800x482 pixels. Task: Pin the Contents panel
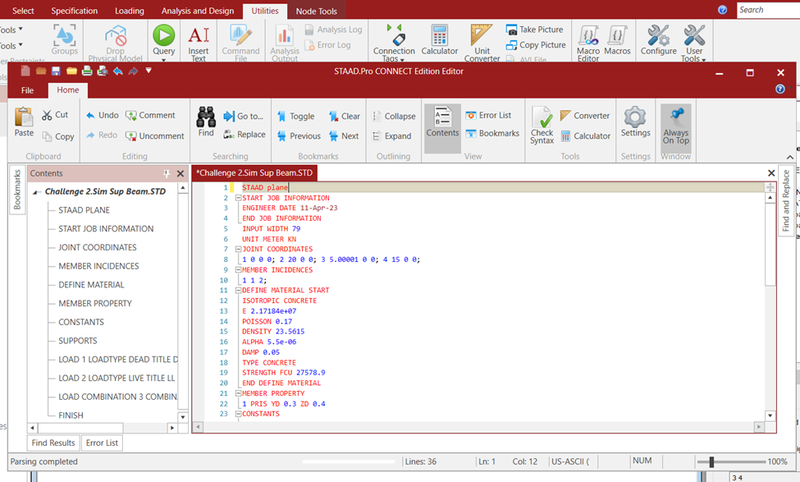click(x=166, y=173)
